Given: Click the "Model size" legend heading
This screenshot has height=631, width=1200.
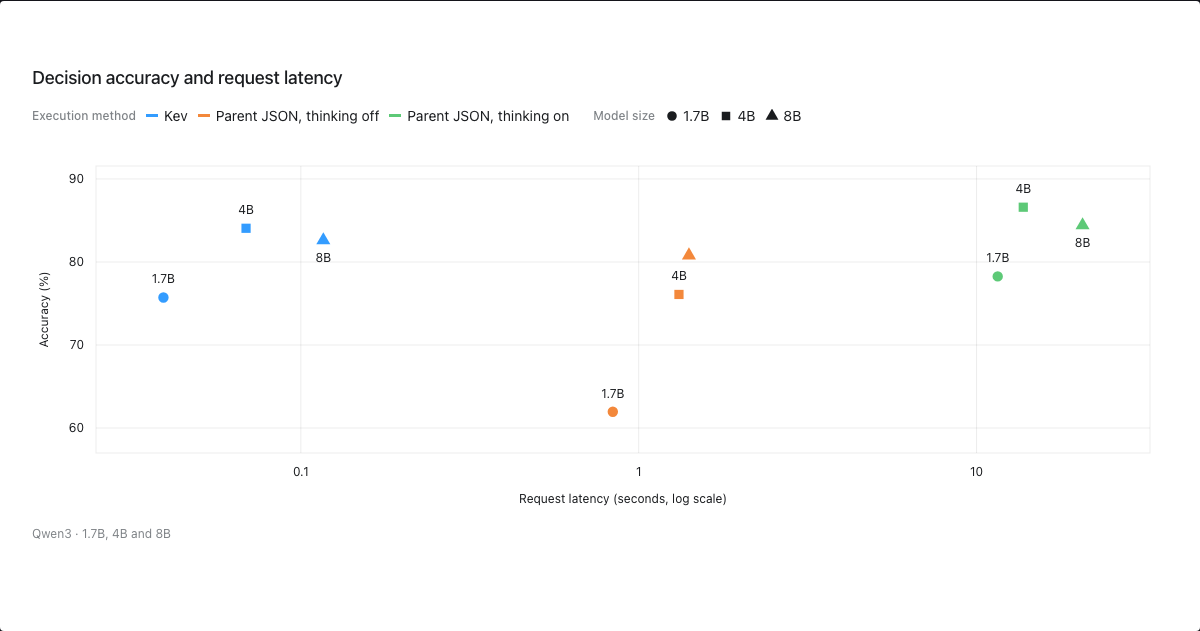Looking at the screenshot, I should (624, 116).
